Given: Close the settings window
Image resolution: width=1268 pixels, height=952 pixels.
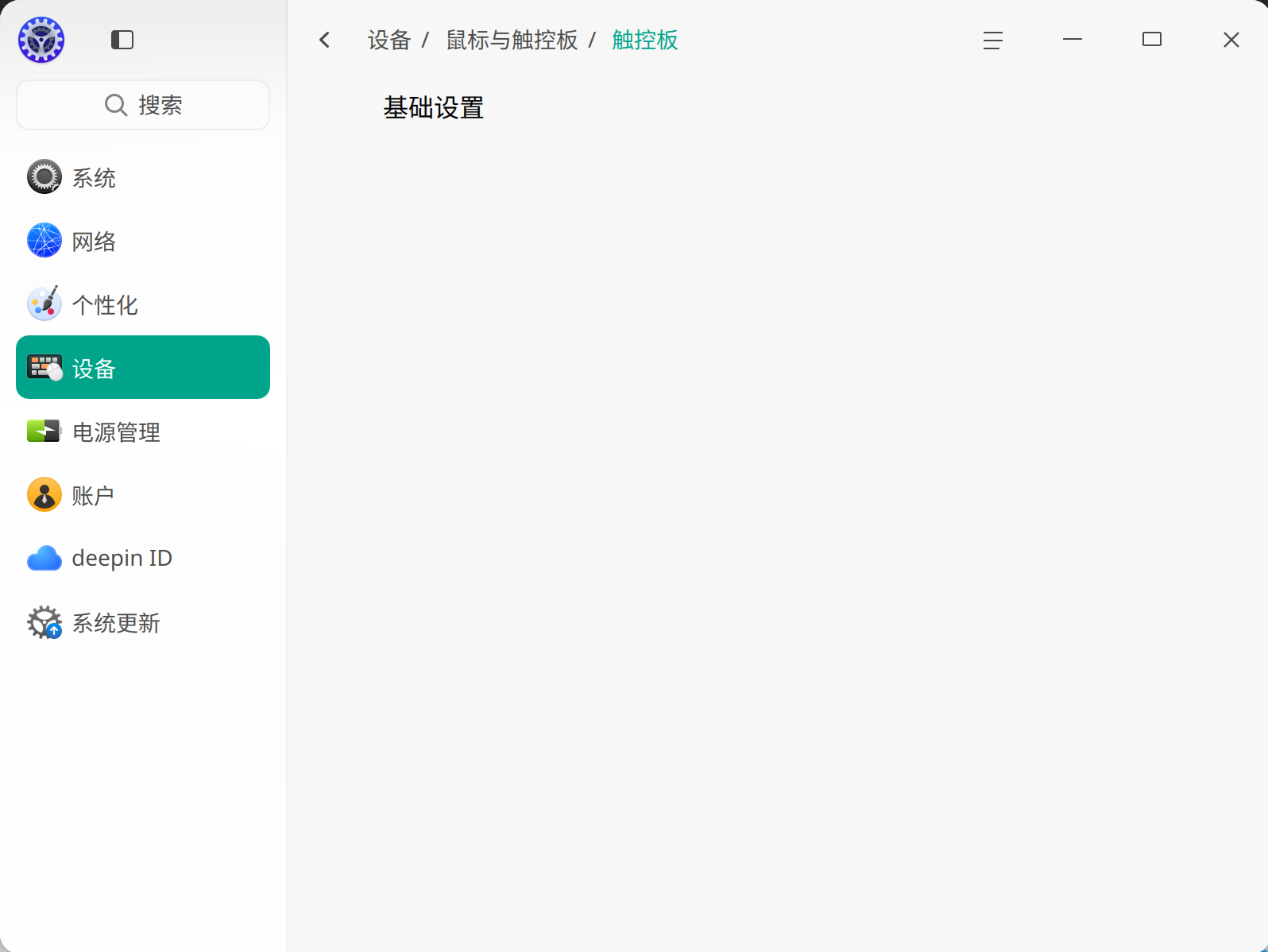Looking at the screenshot, I should click(x=1231, y=40).
